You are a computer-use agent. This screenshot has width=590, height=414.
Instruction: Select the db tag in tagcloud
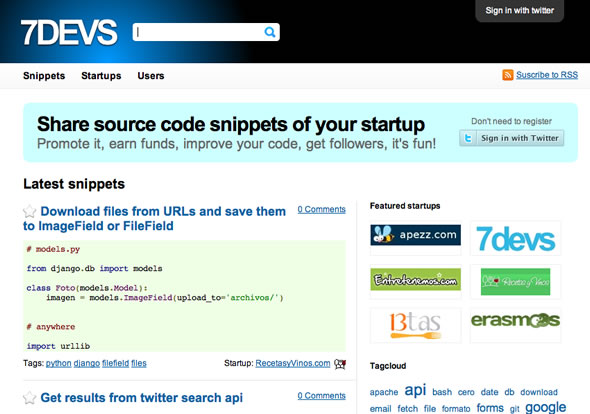pos(509,392)
